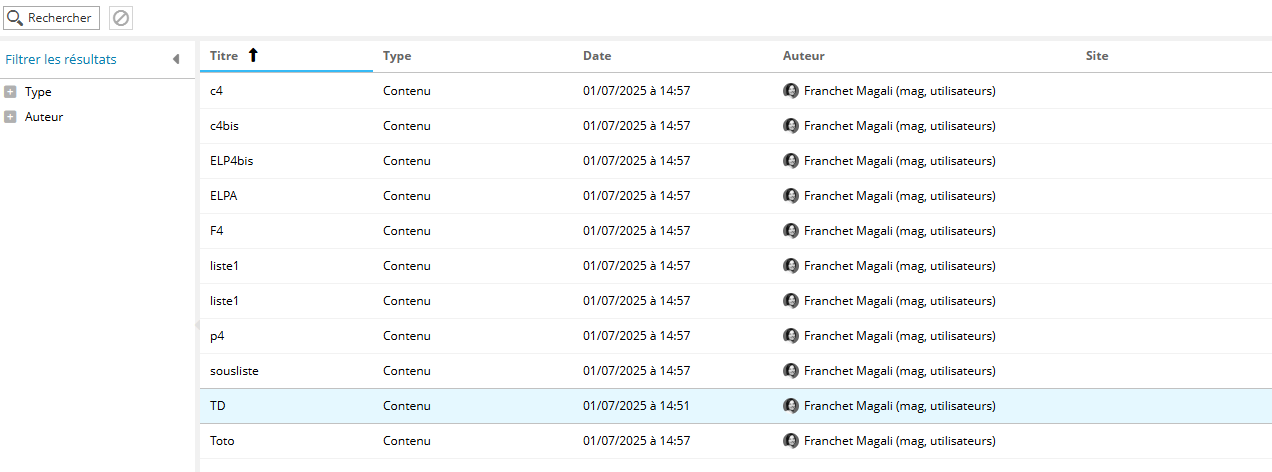Click the cancel search icon beside Rechercher
Screen dimensions: 1272x472
coord(121,18)
